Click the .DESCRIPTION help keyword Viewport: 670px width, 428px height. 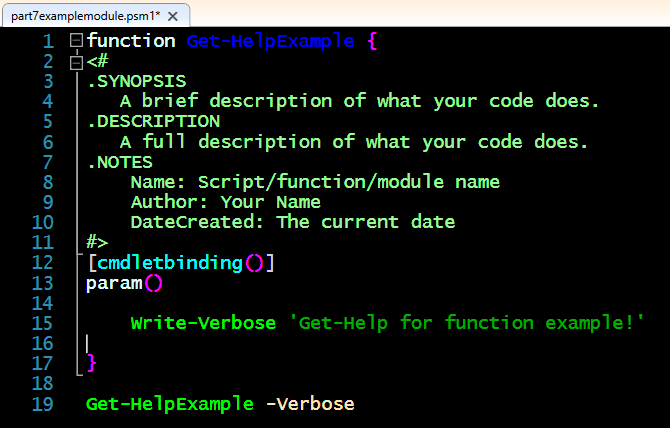pyautogui.click(x=153, y=121)
